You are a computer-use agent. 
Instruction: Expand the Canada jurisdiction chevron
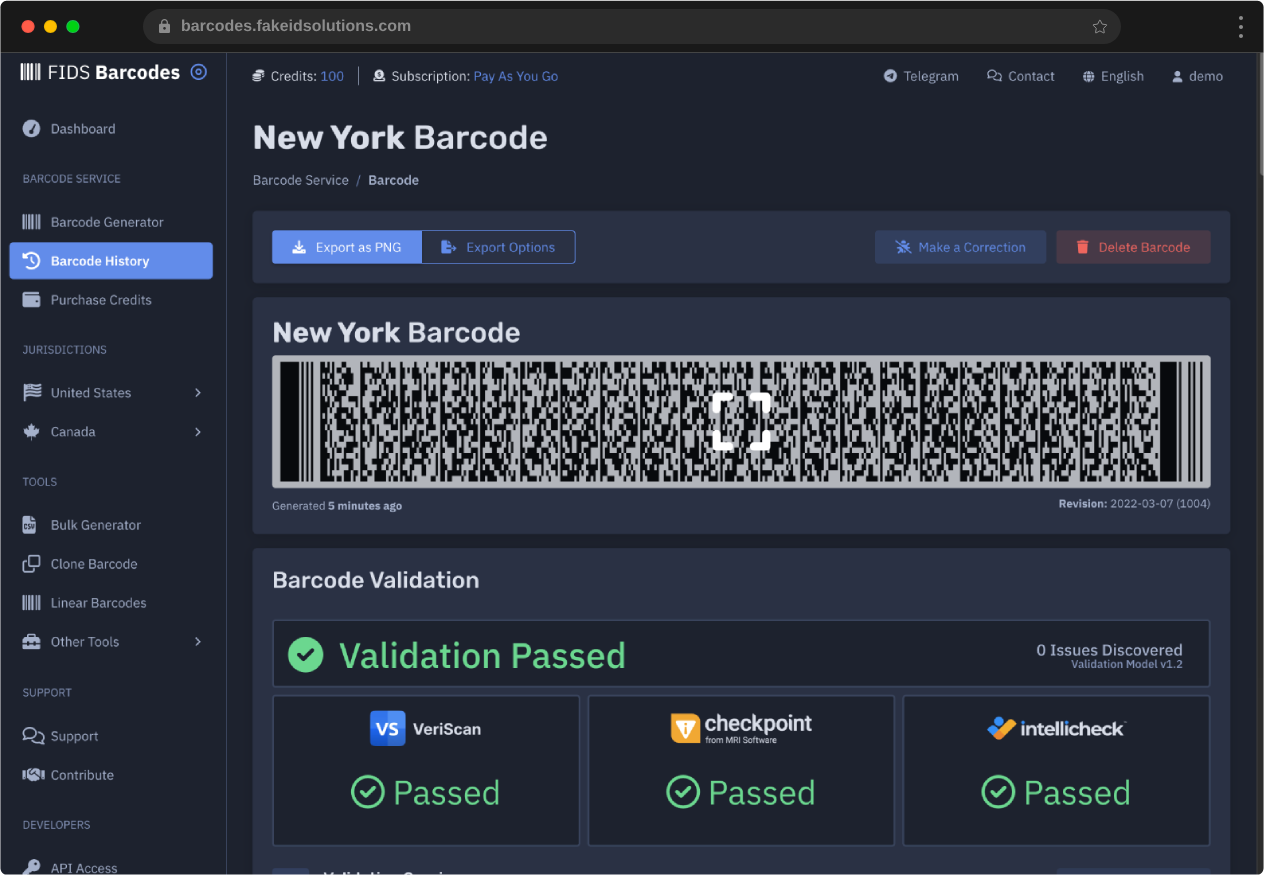click(198, 432)
